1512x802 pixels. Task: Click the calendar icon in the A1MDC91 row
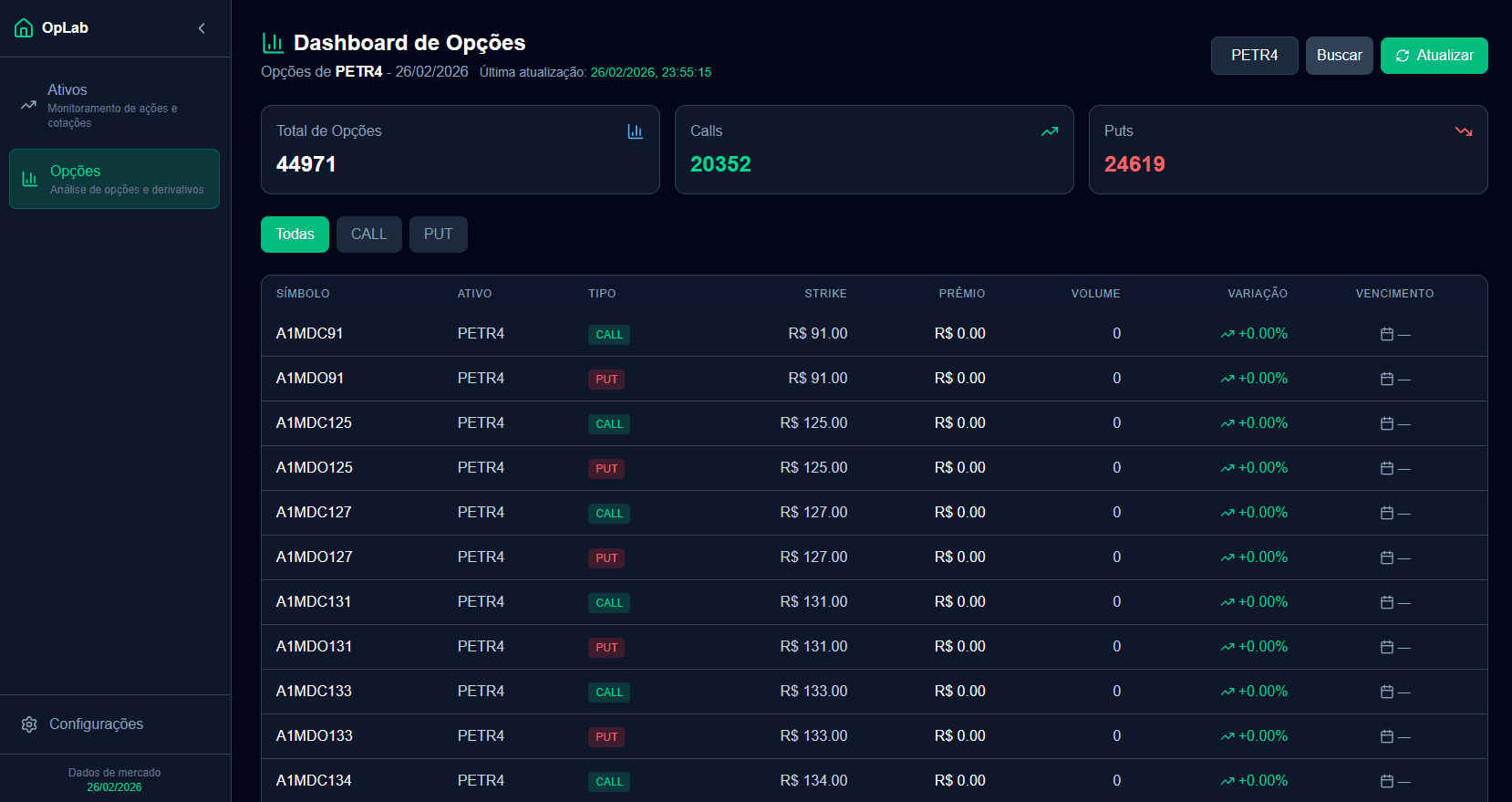(1387, 335)
